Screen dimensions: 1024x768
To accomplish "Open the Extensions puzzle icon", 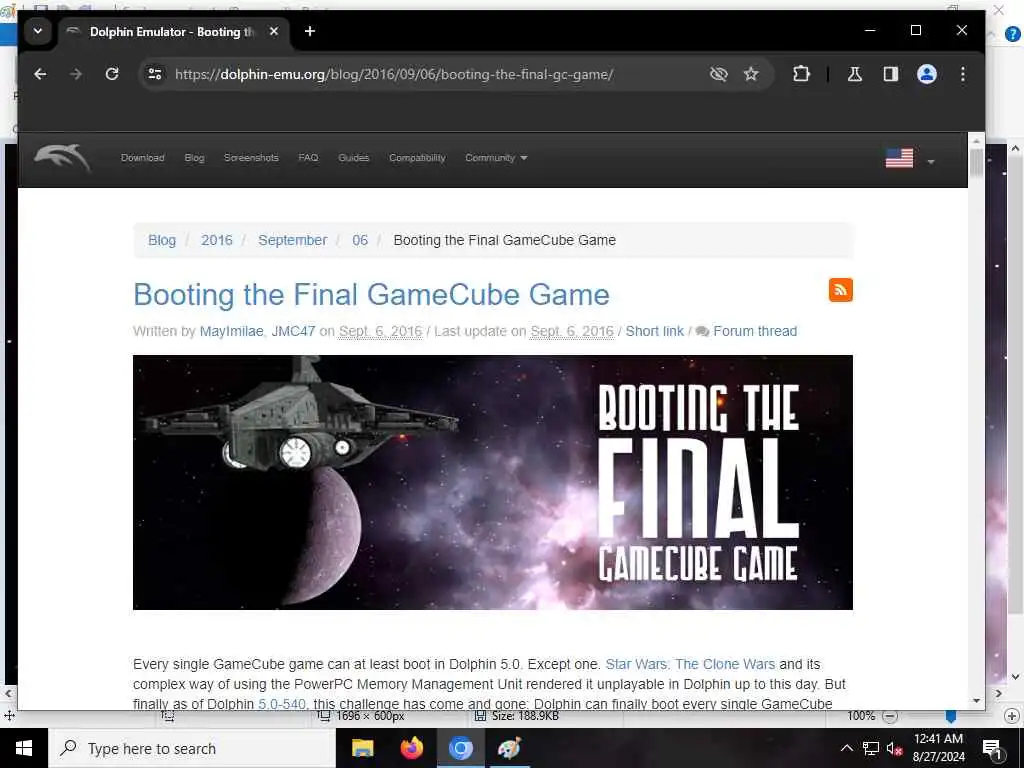I will (801, 74).
